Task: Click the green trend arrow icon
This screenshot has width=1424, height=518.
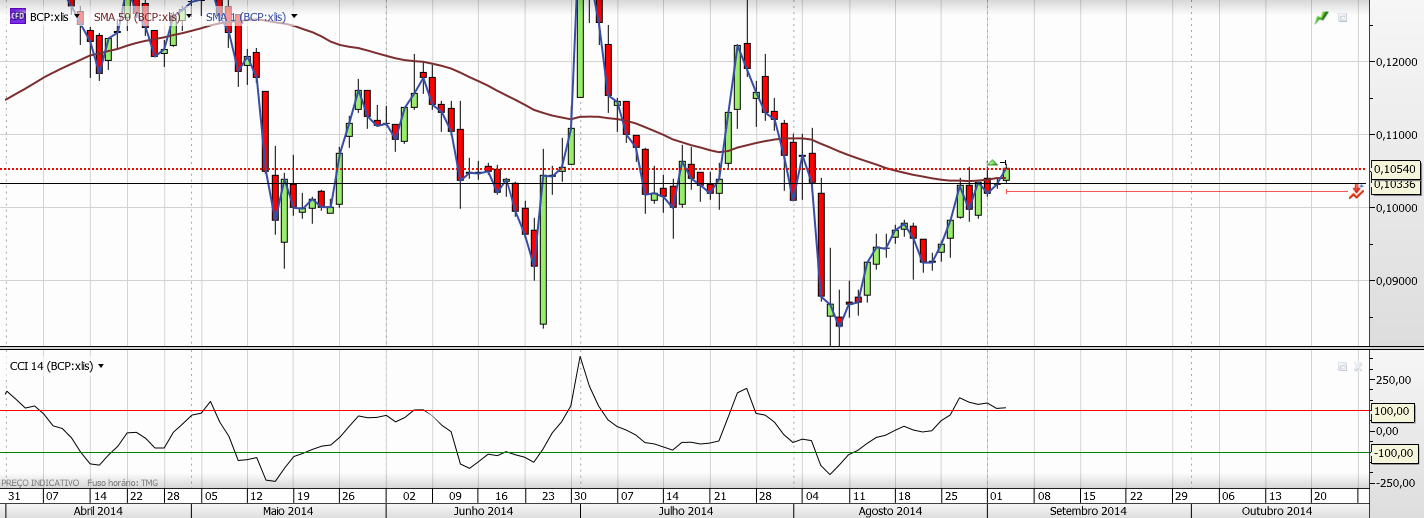Action: [x=1322, y=17]
